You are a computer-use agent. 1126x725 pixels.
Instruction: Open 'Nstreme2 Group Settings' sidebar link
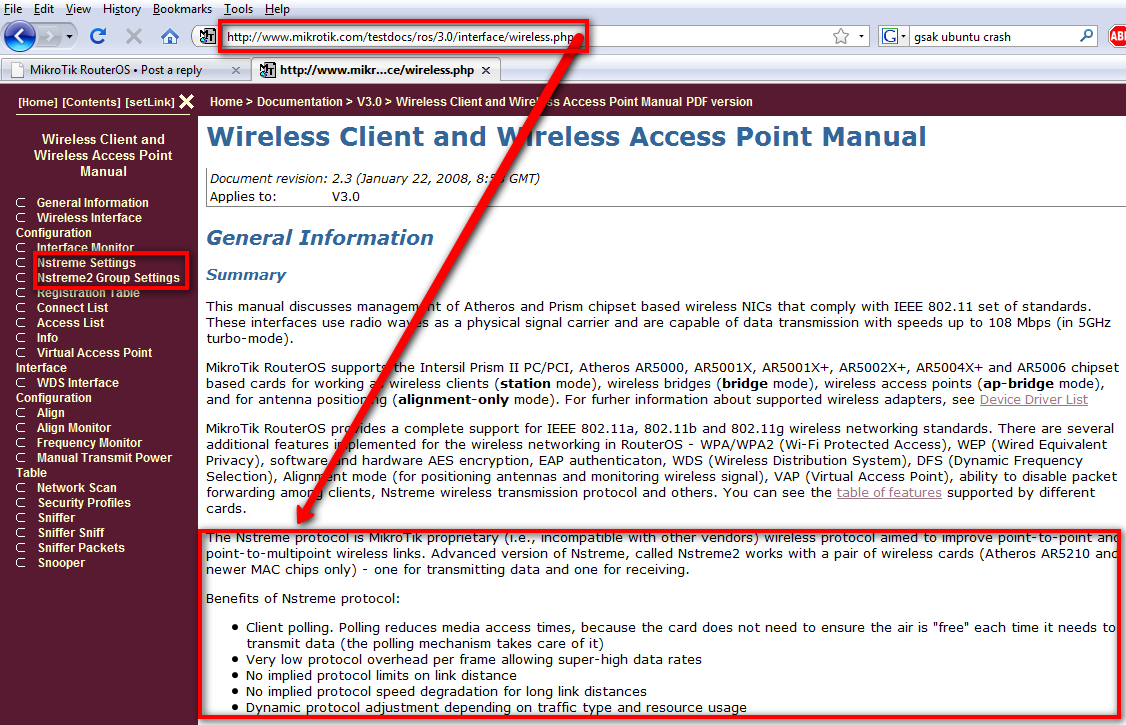click(108, 278)
